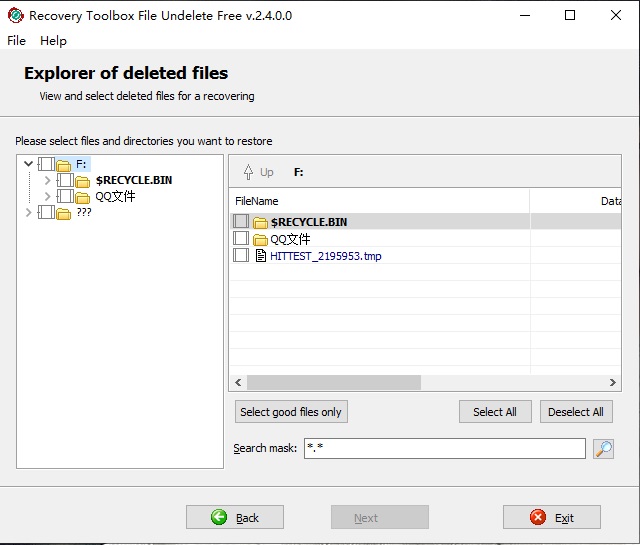640x545 pixels.
Task: Click the FileName column header
Action: point(380,201)
